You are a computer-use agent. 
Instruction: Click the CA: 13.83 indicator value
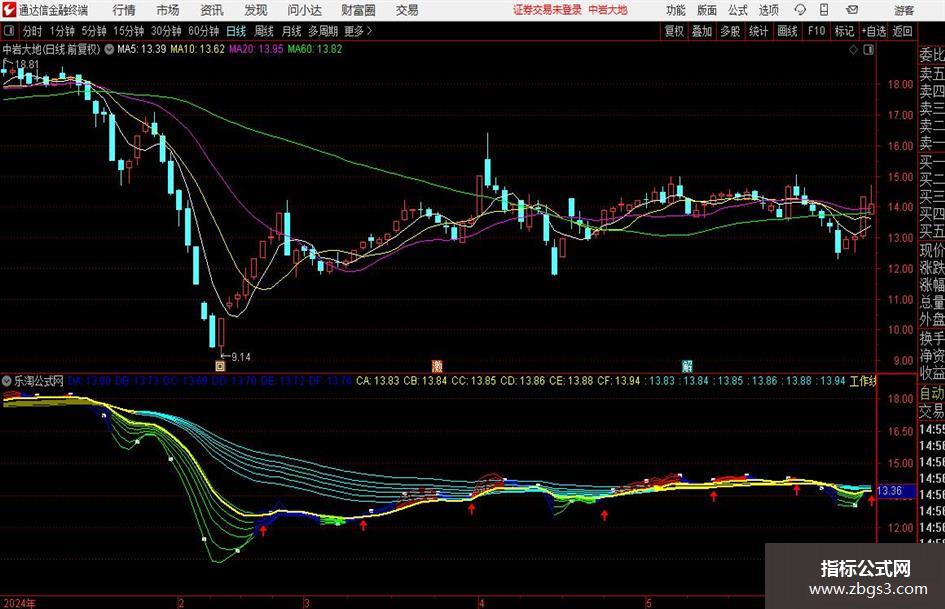pos(378,381)
